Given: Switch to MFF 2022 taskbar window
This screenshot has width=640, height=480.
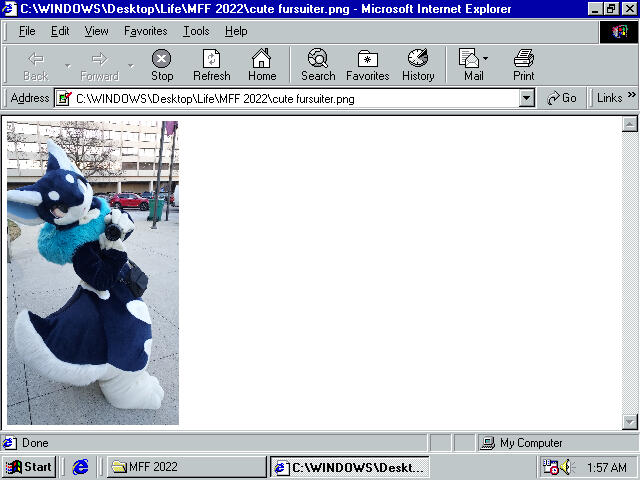Looking at the screenshot, I should 185,467.
